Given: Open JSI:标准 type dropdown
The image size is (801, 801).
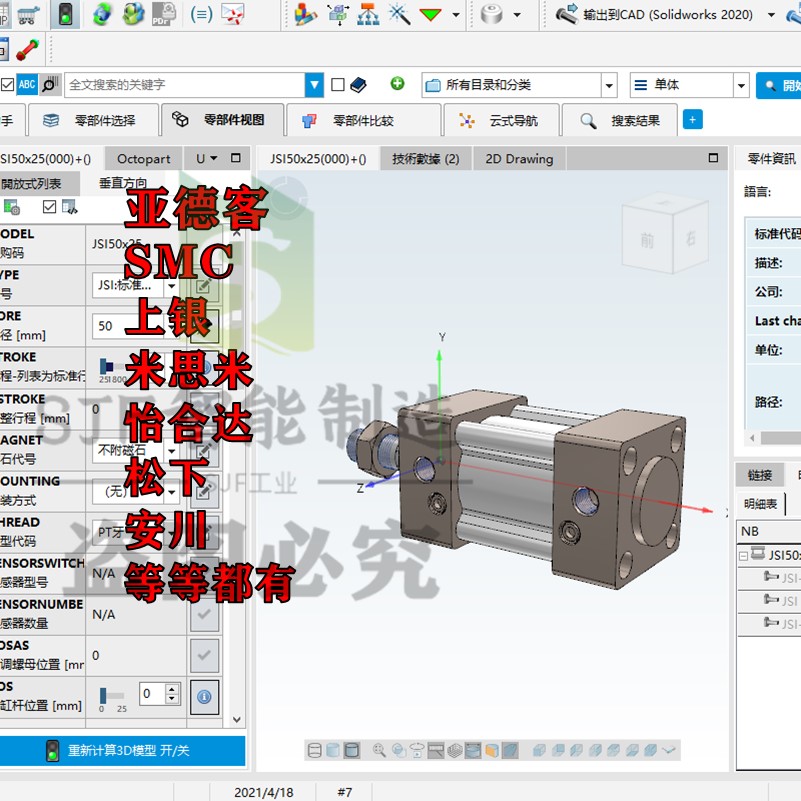Looking at the screenshot, I should coord(172,285).
